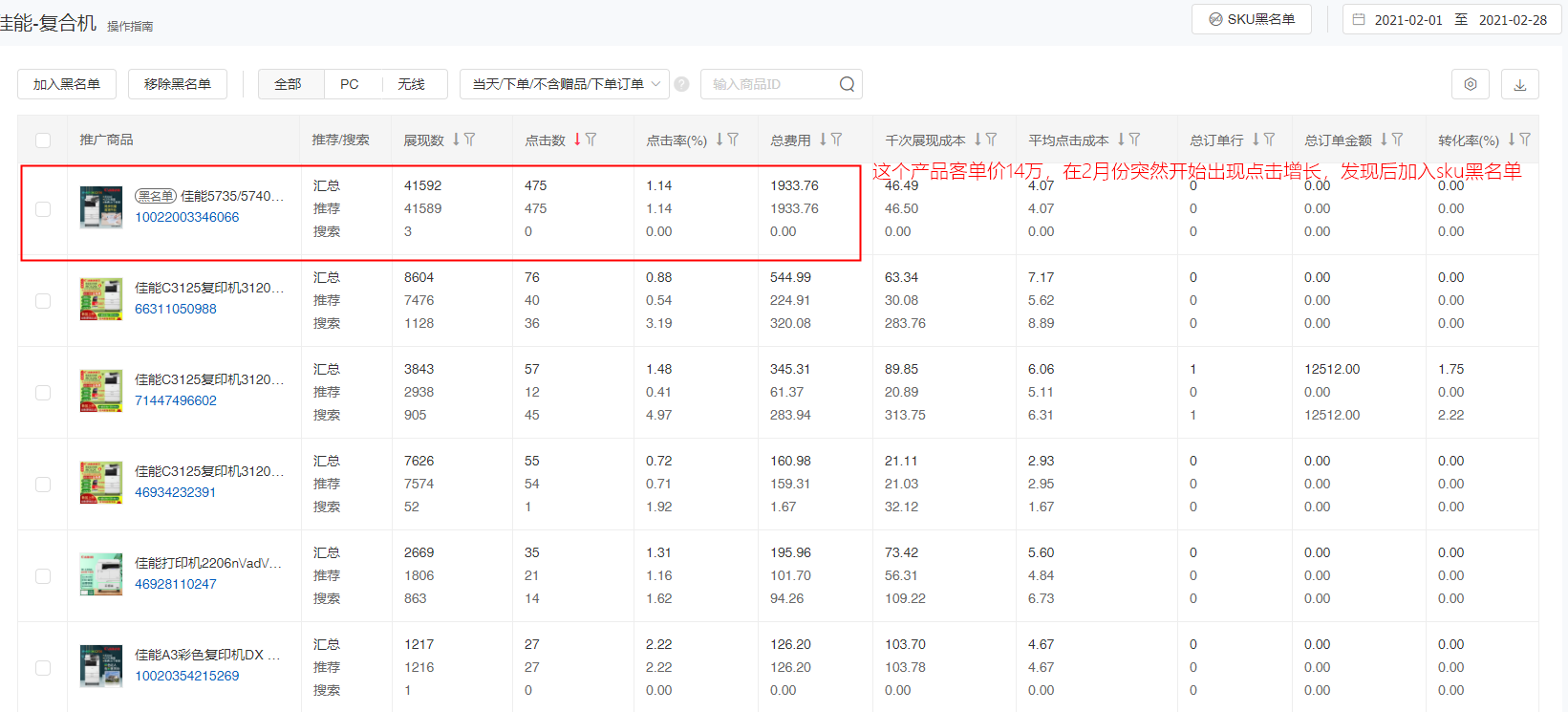Check the row for product 46928110247
Viewport: 1568px width, 712px height.
click(x=43, y=575)
